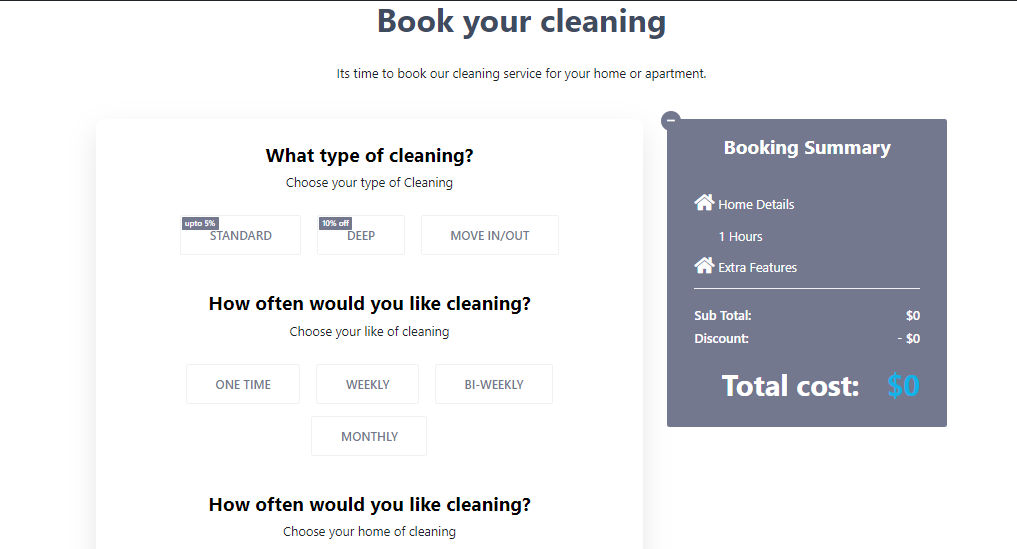Click the 'Book your cleaning' page heading
This screenshot has height=549, width=1017.
click(521, 21)
